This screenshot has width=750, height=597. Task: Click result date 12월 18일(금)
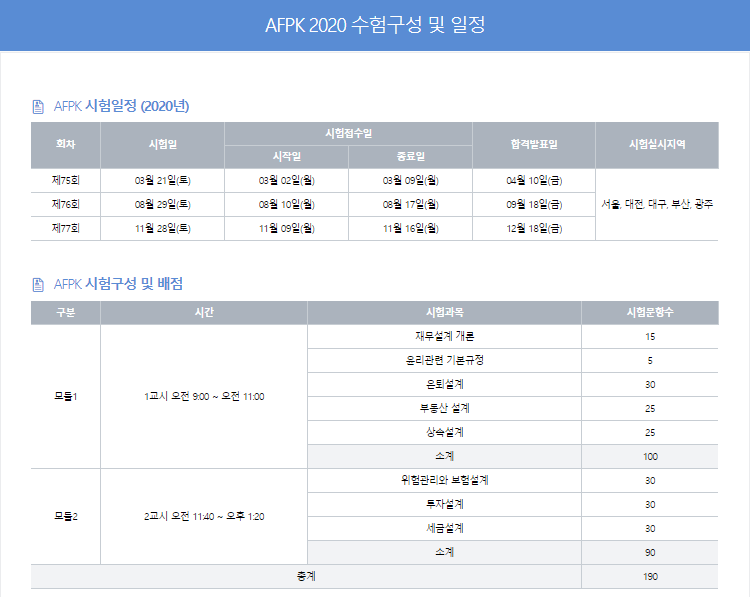(534, 228)
